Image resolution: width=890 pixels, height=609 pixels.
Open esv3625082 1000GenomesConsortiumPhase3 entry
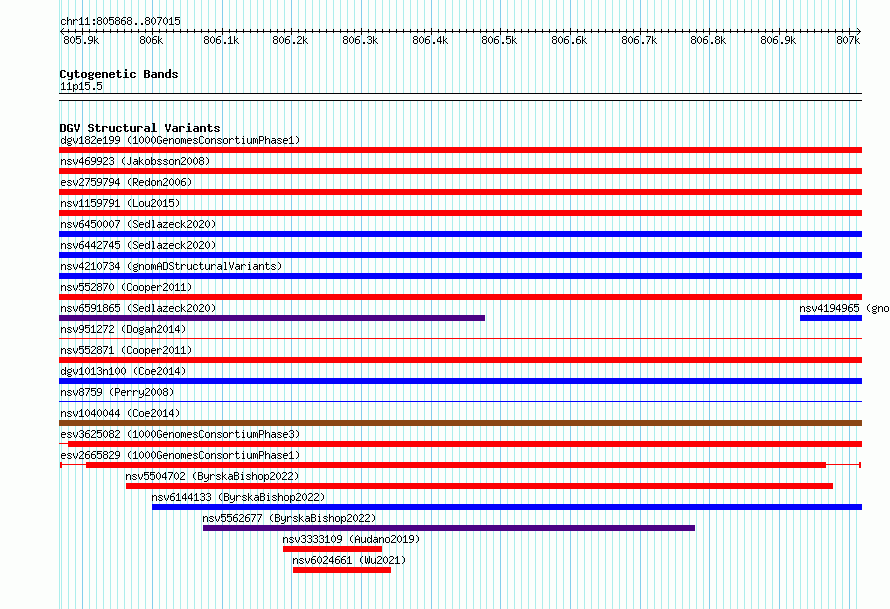click(180, 434)
